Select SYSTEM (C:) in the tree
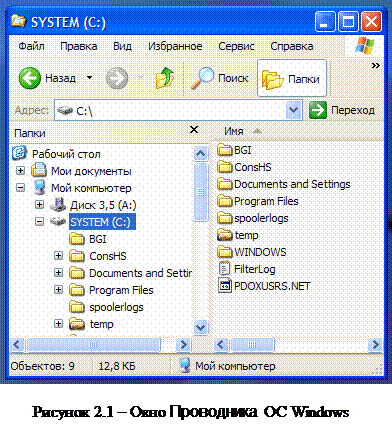 coord(102,222)
